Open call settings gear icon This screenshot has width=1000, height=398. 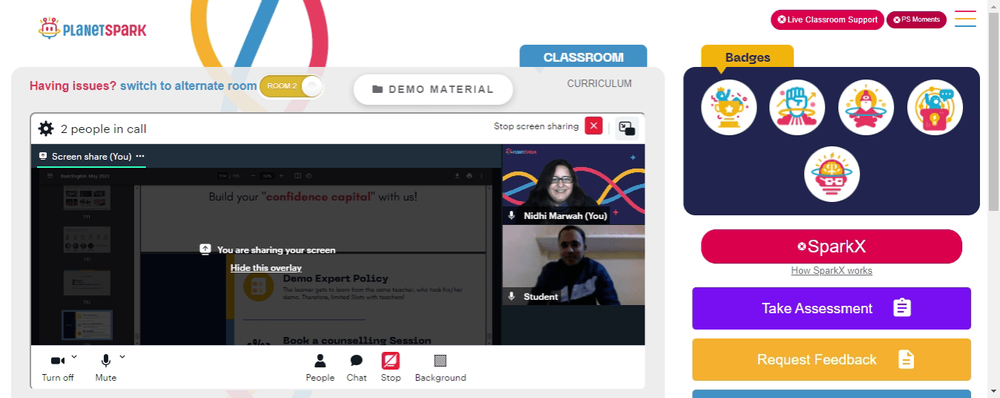point(46,129)
